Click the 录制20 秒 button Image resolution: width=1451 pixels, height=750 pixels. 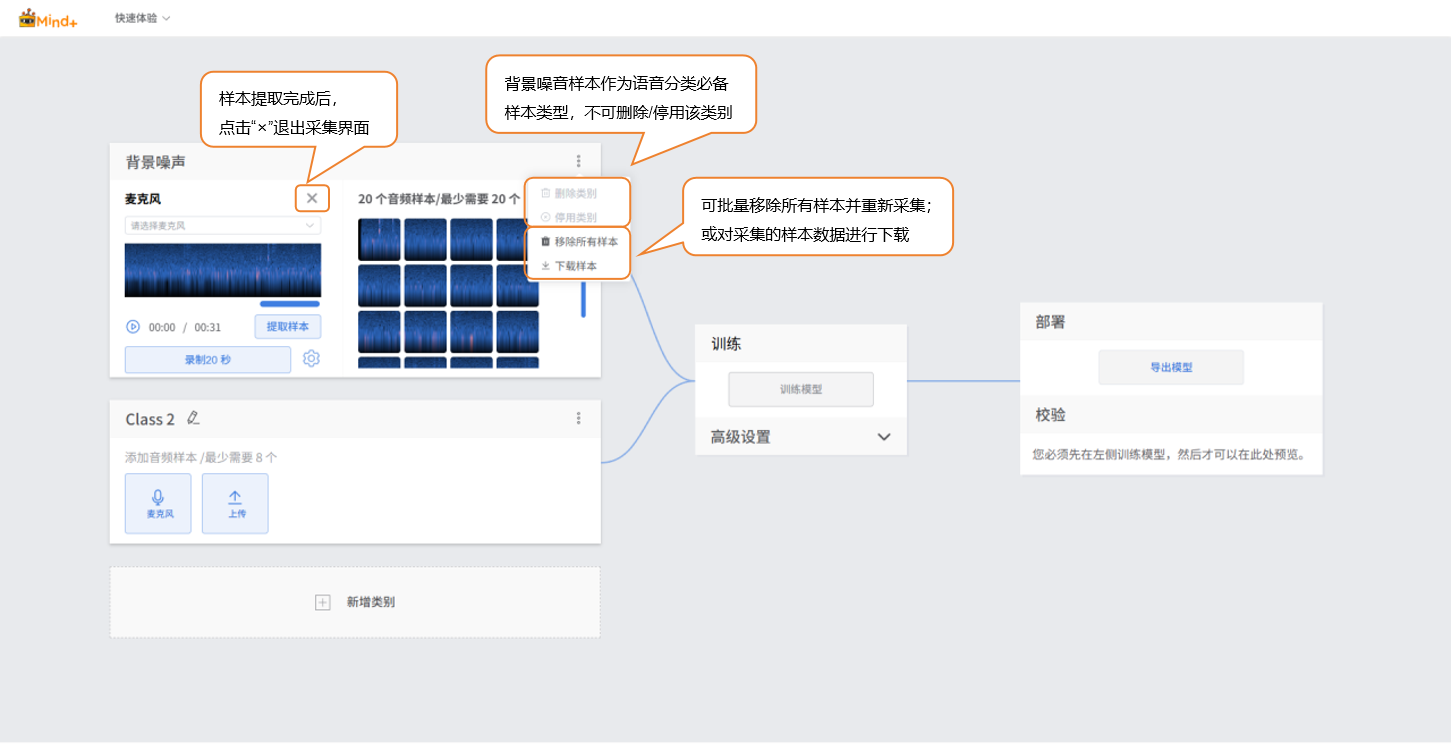(207, 359)
